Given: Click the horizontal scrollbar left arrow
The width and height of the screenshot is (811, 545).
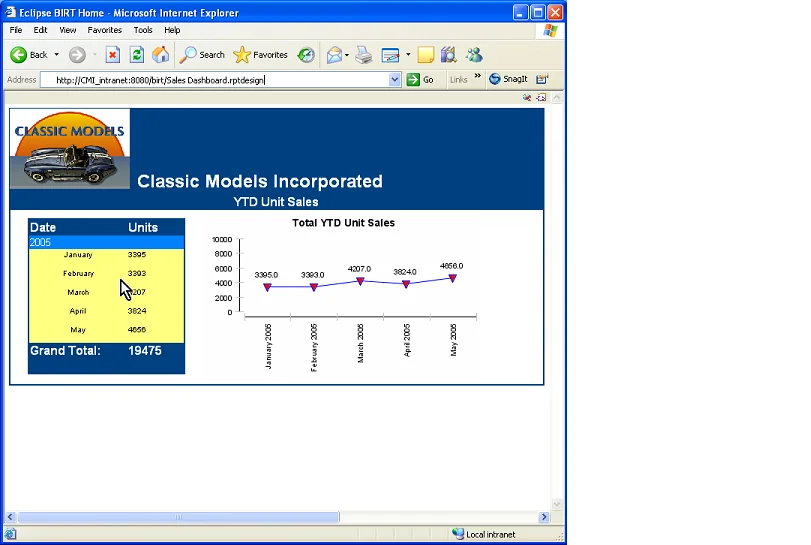Looking at the screenshot, I should (10, 517).
